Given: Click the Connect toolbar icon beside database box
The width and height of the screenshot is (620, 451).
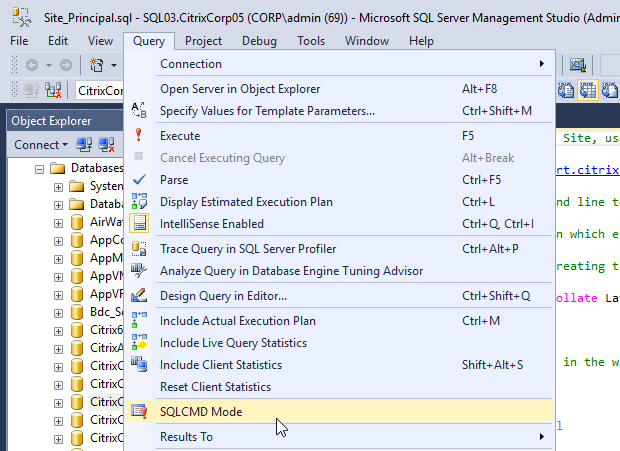Looking at the screenshot, I should point(31,90).
